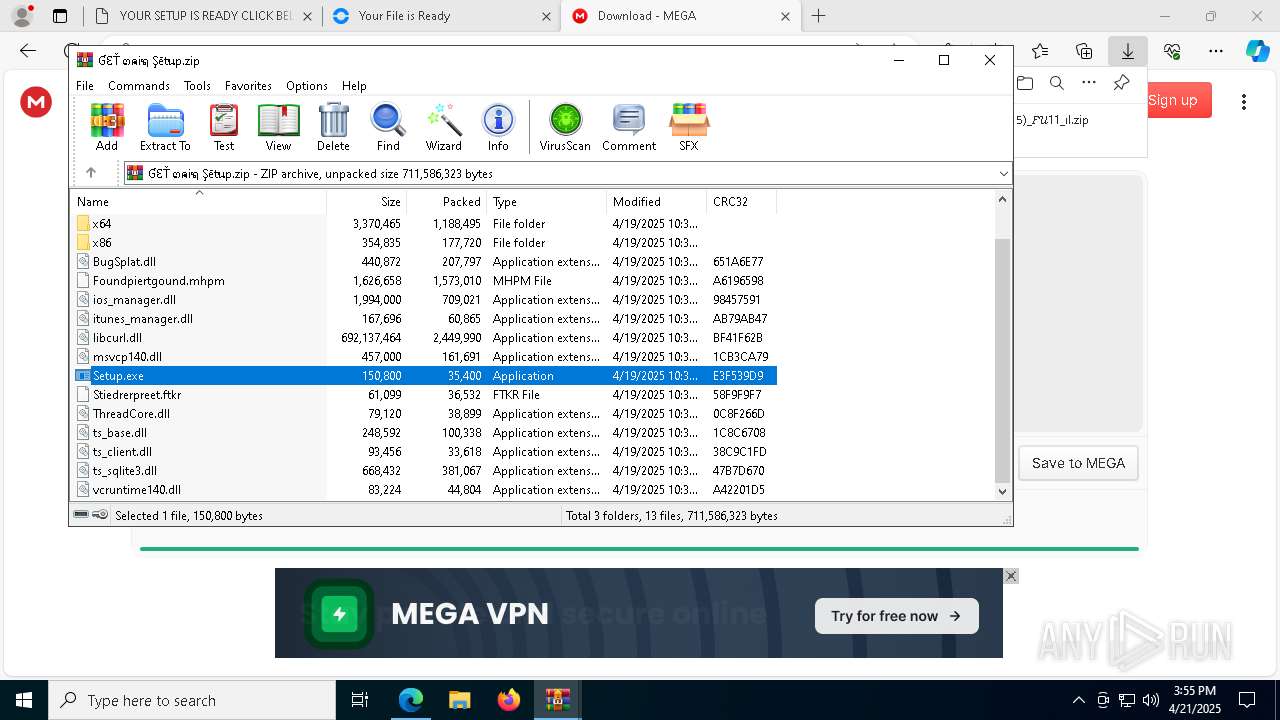Select Setup.exe in the file list

(x=425, y=376)
